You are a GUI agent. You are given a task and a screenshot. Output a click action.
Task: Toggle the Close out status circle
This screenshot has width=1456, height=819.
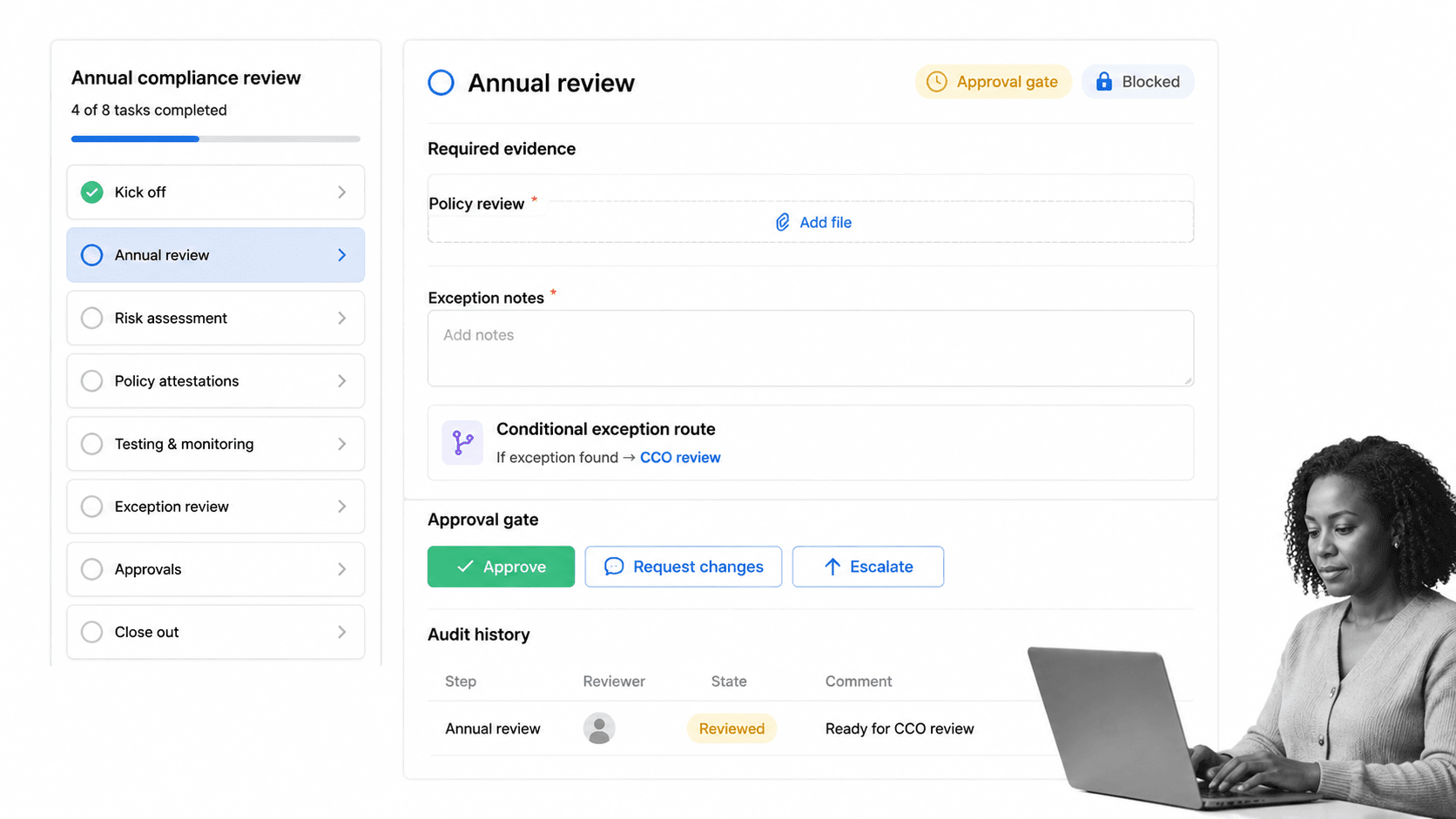(x=91, y=632)
